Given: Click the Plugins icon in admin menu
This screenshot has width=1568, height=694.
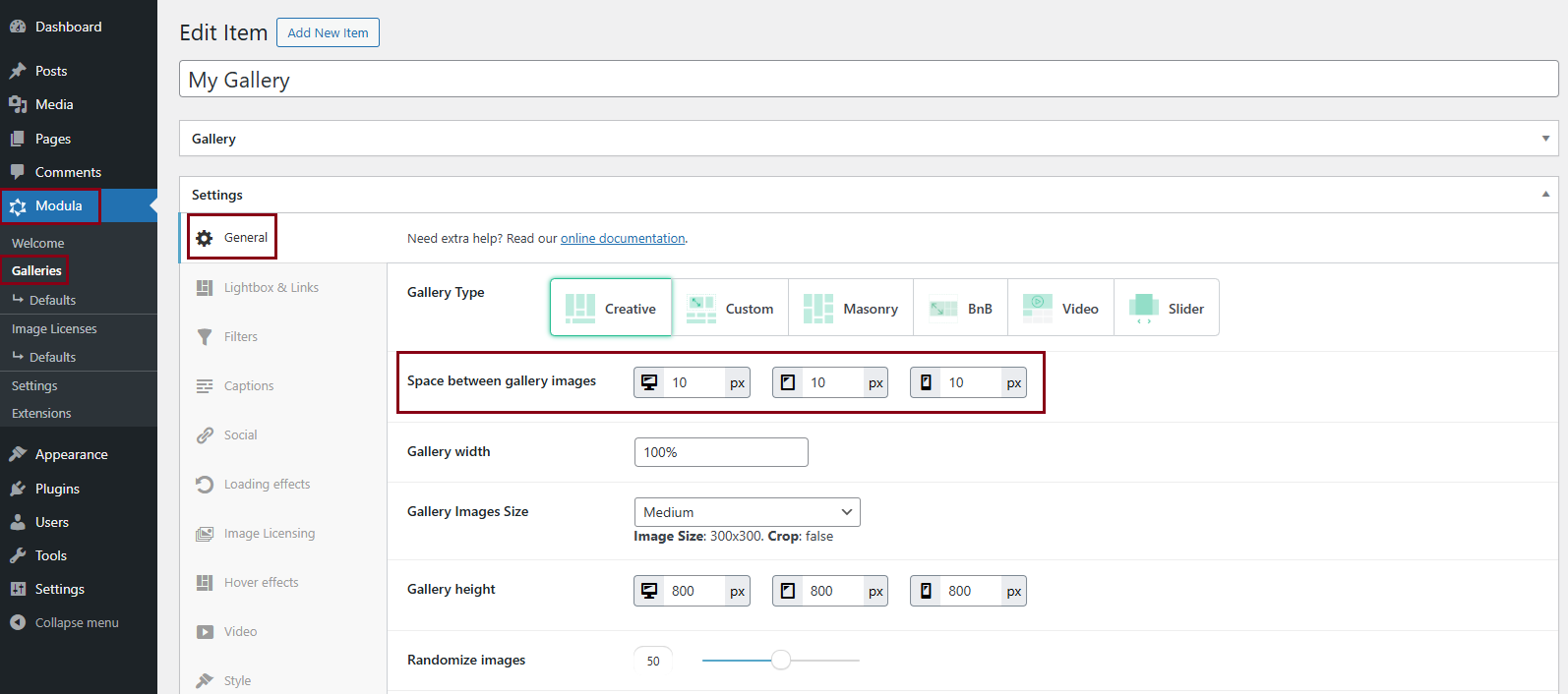Looking at the screenshot, I should pos(18,489).
